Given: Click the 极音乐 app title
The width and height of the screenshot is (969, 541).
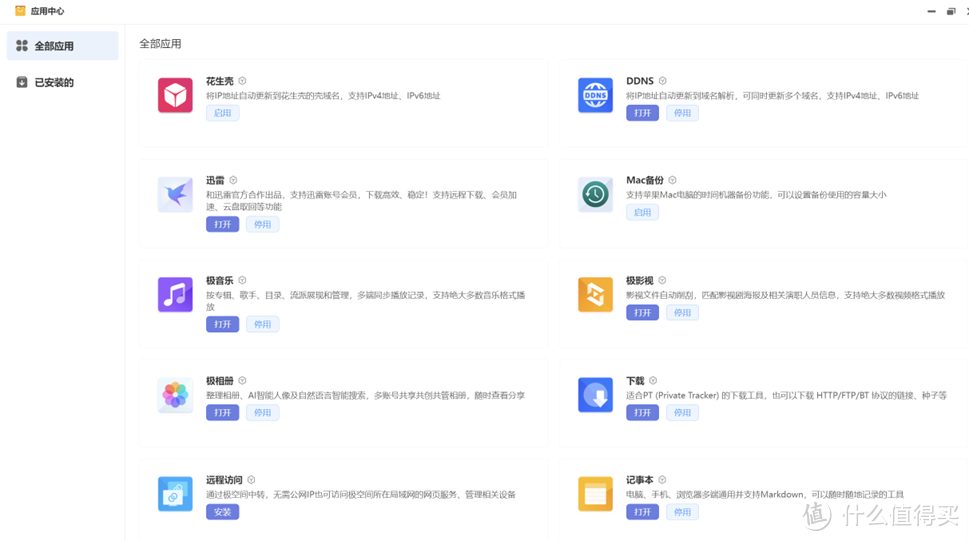Looking at the screenshot, I should pyautogui.click(x=220, y=280).
